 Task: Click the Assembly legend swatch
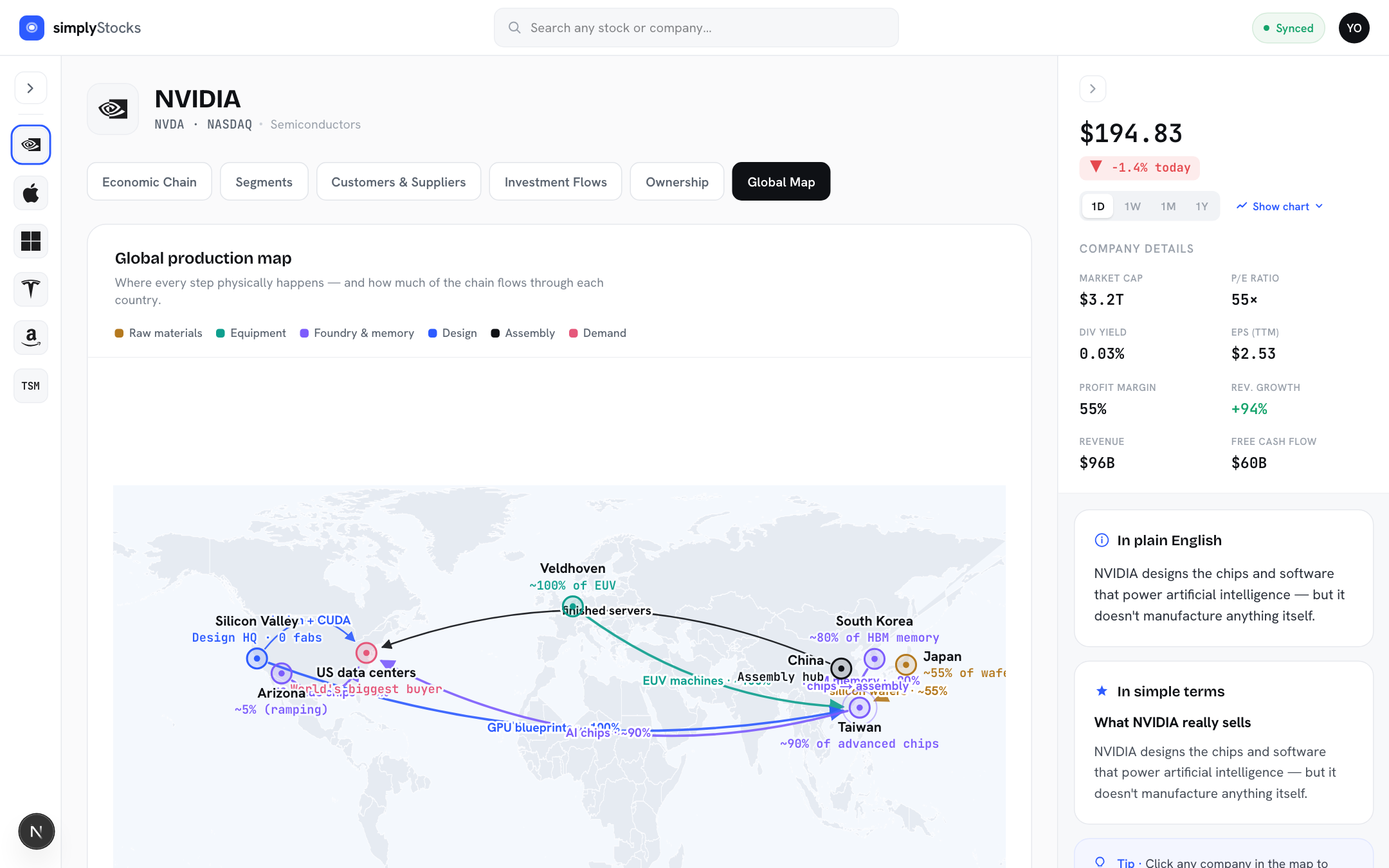pos(495,333)
